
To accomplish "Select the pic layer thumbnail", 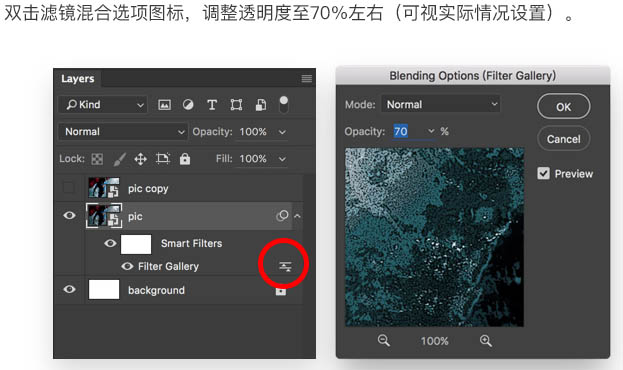I will pos(104,215).
